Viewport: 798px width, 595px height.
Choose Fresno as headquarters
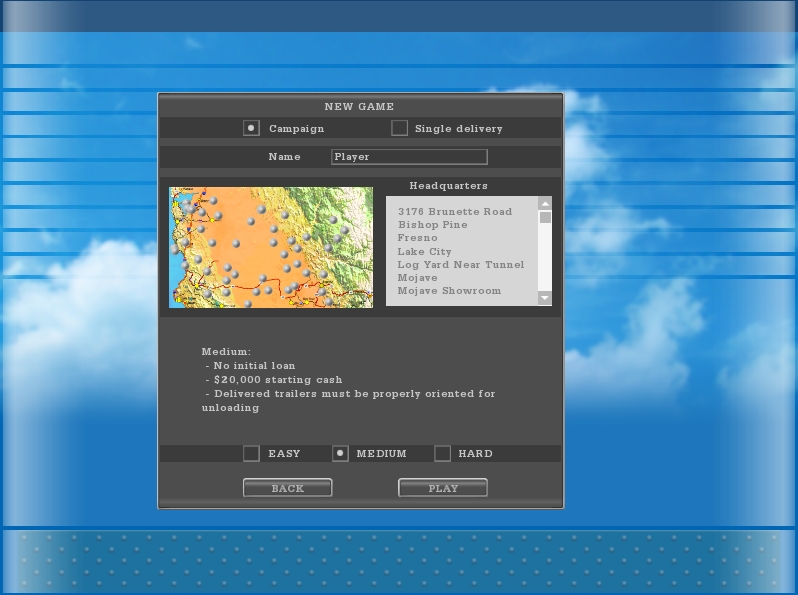[x=417, y=238]
